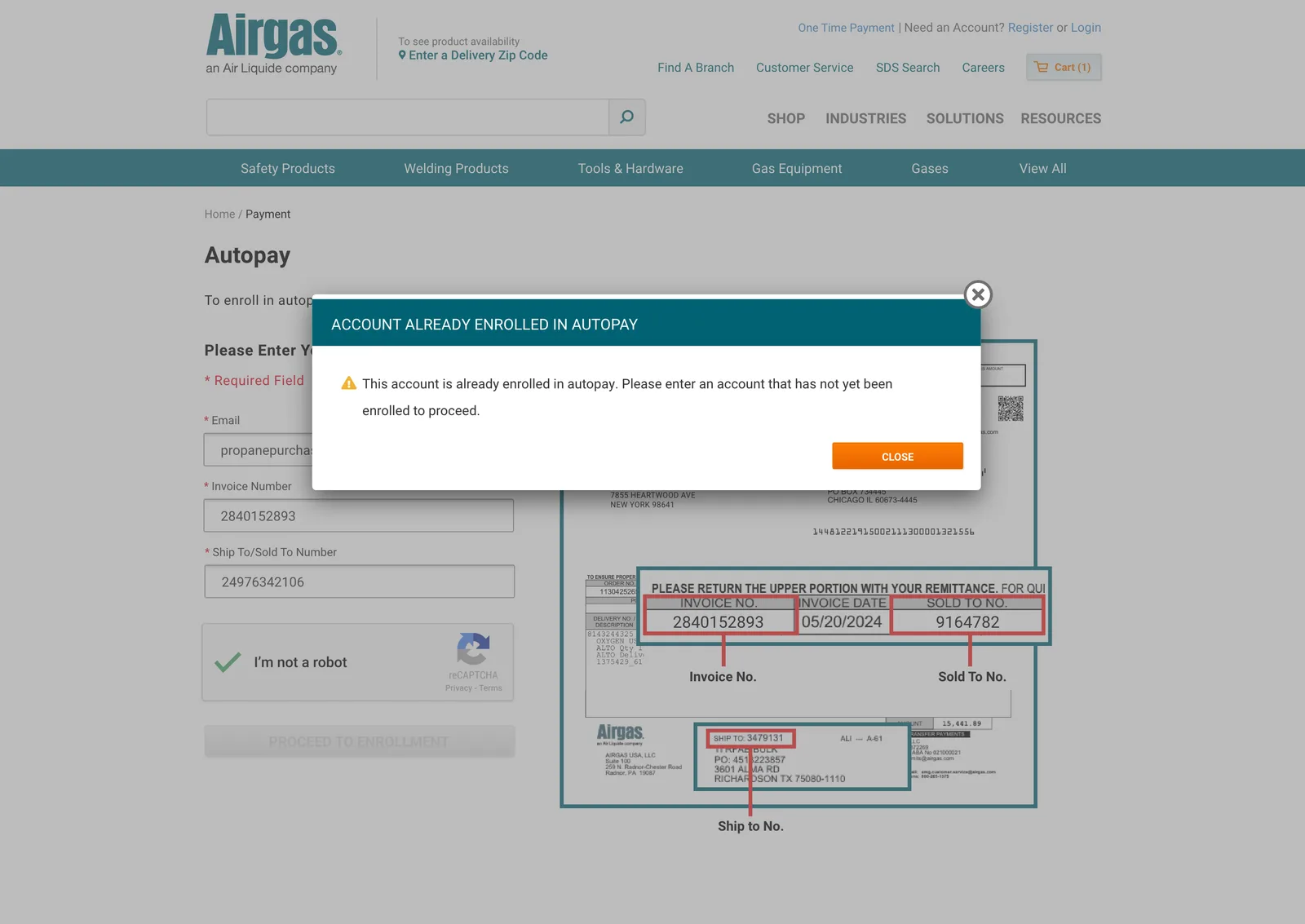This screenshot has height=924, width=1305.
Task: Click the Register link
Action: click(x=1030, y=28)
